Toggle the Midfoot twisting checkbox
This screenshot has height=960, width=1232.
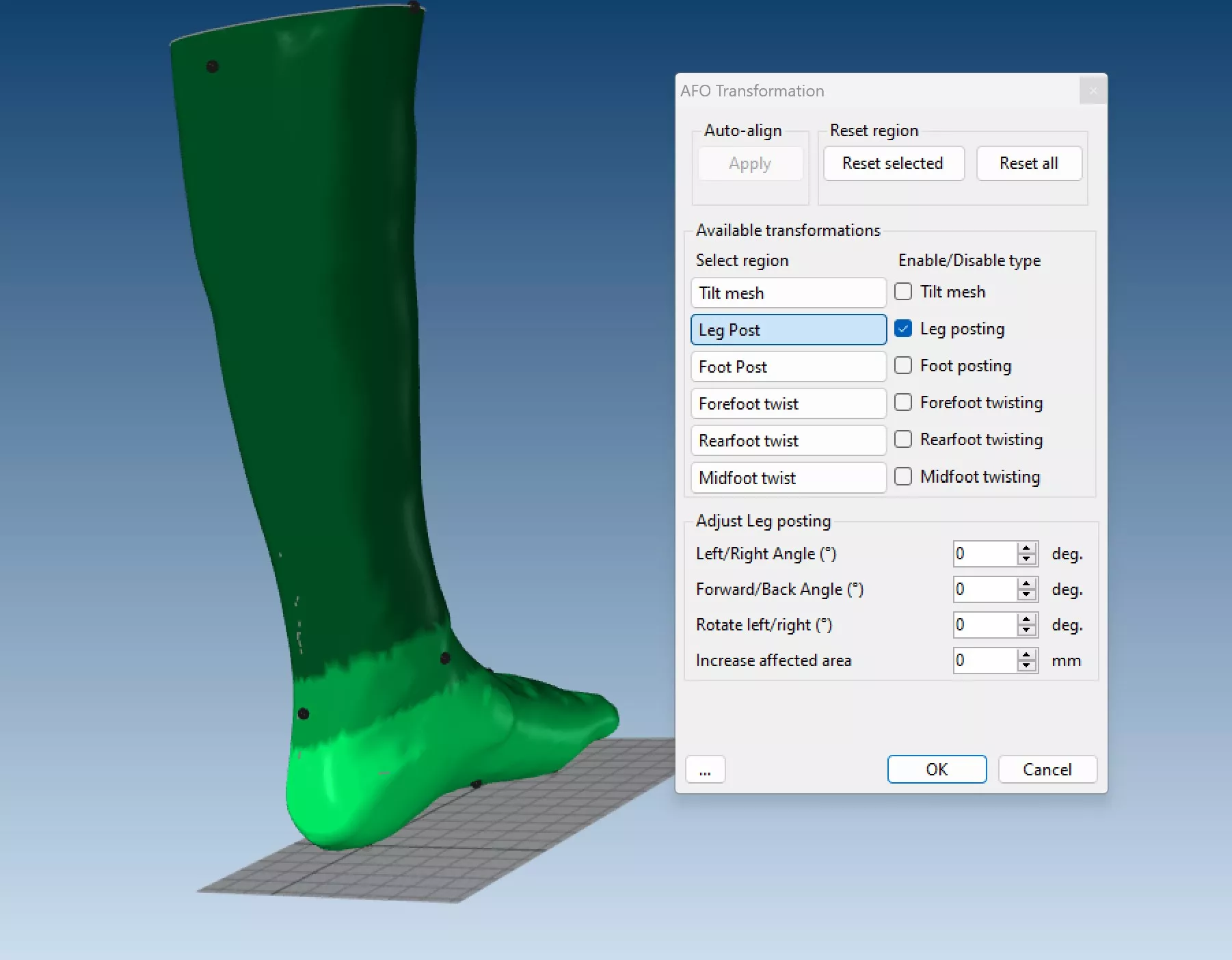pos(903,477)
